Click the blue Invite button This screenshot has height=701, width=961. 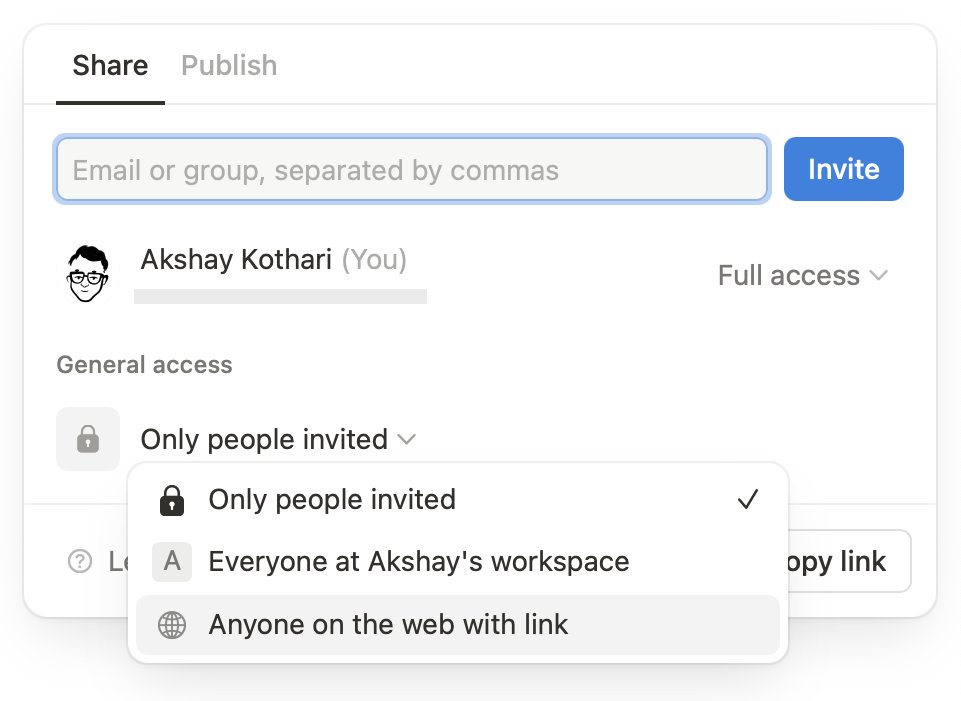(843, 169)
